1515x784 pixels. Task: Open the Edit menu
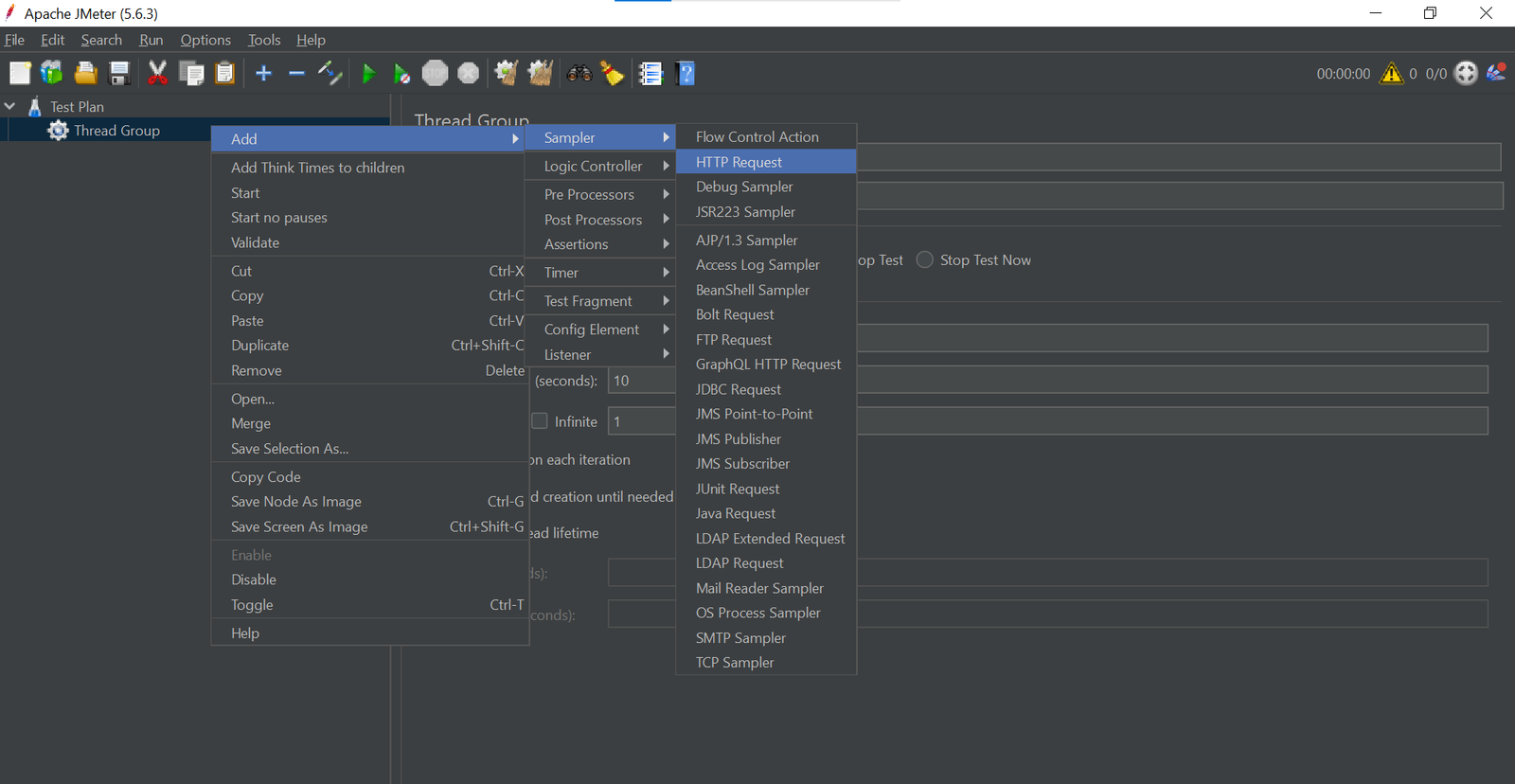click(x=52, y=40)
